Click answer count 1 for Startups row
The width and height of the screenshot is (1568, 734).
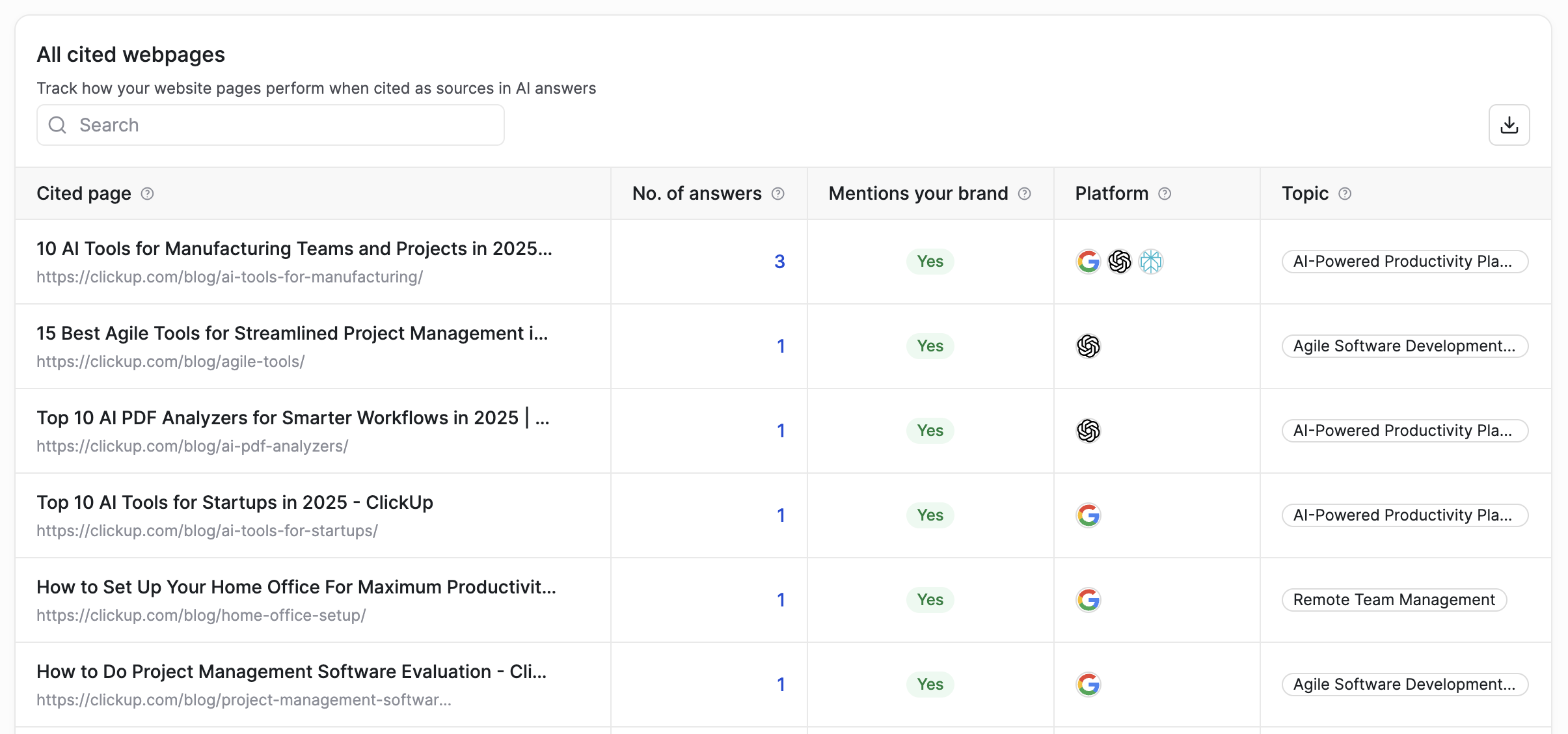[781, 515]
